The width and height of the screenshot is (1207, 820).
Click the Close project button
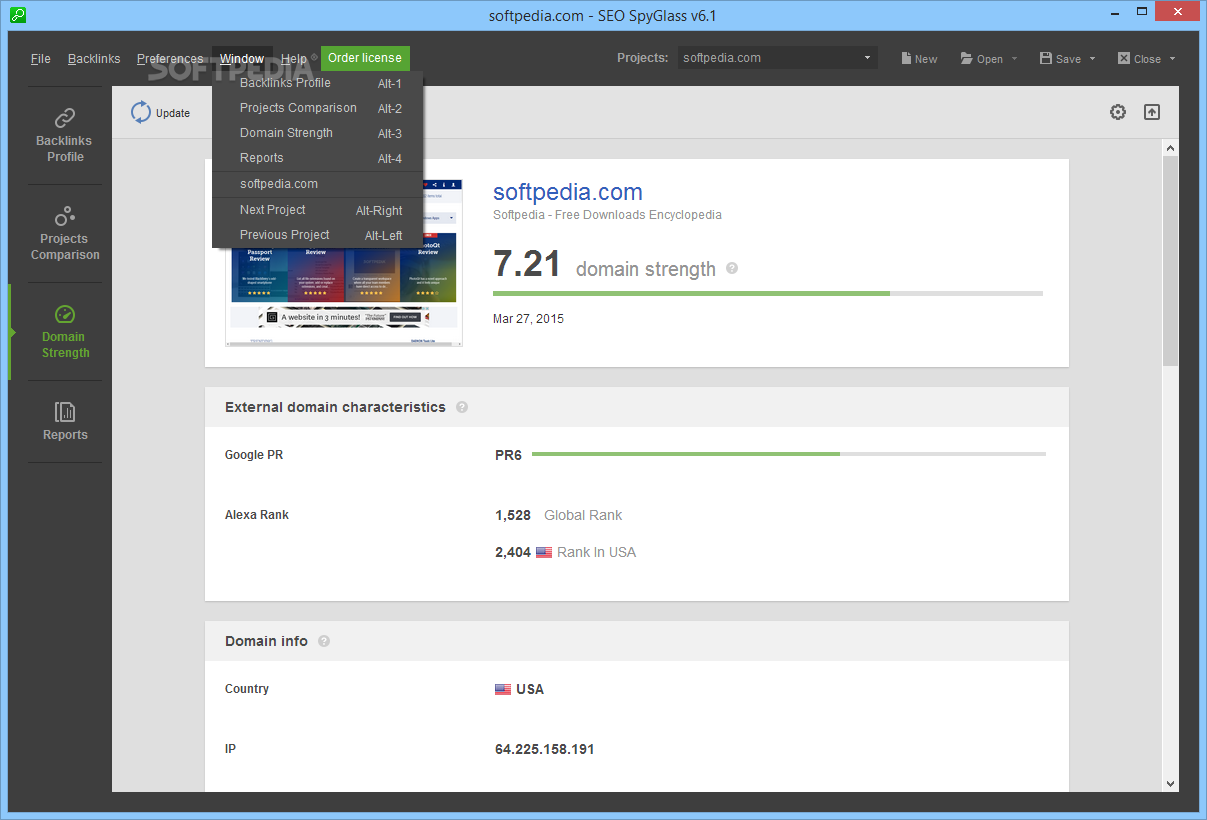click(1139, 58)
